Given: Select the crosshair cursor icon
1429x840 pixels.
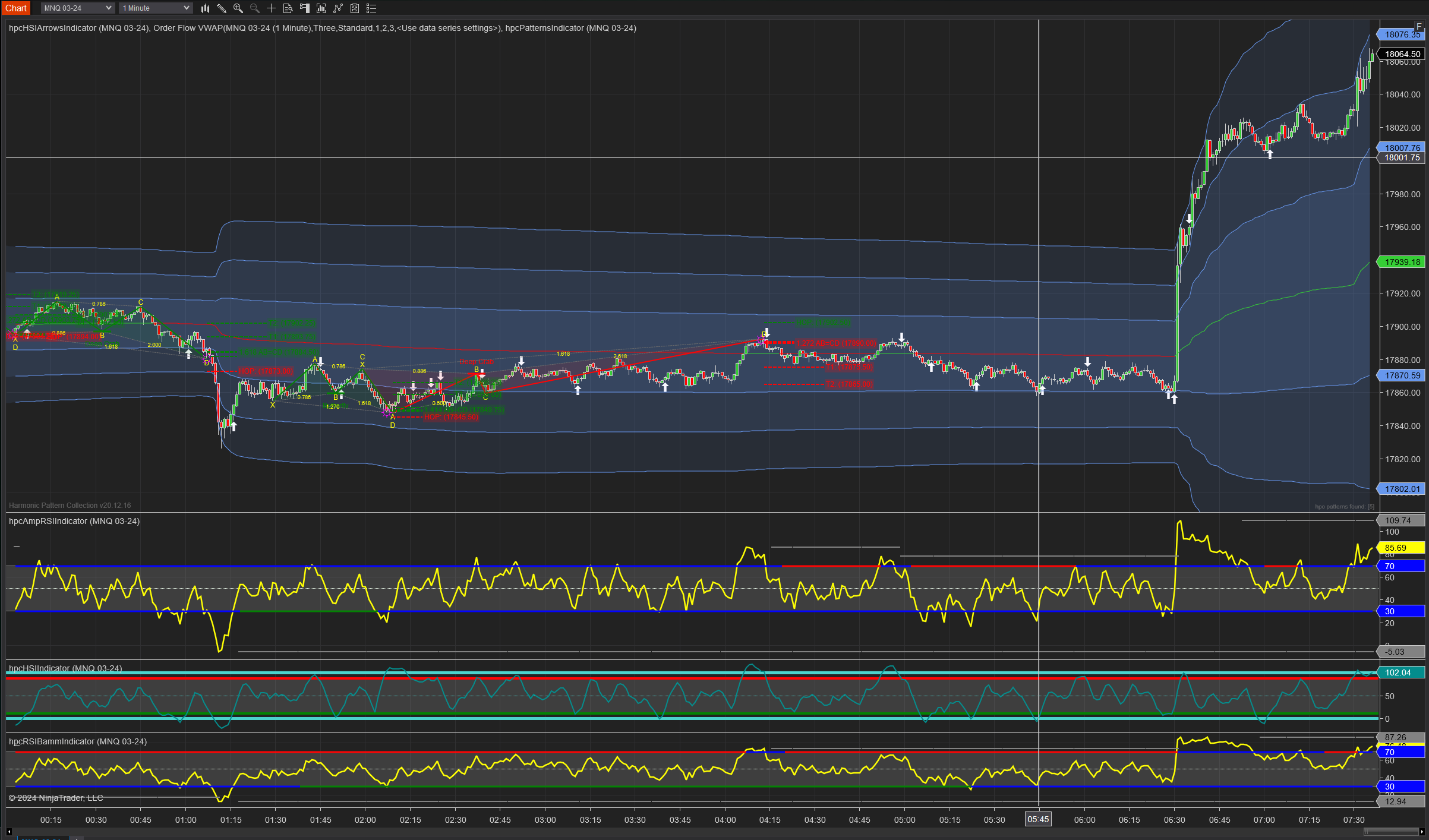Looking at the screenshot, I should click(271, 8).
